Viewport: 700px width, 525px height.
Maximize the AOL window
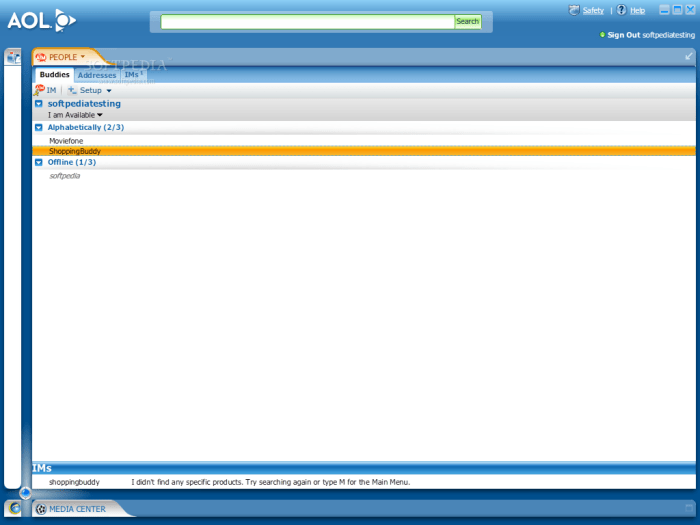tap(677, 10)
